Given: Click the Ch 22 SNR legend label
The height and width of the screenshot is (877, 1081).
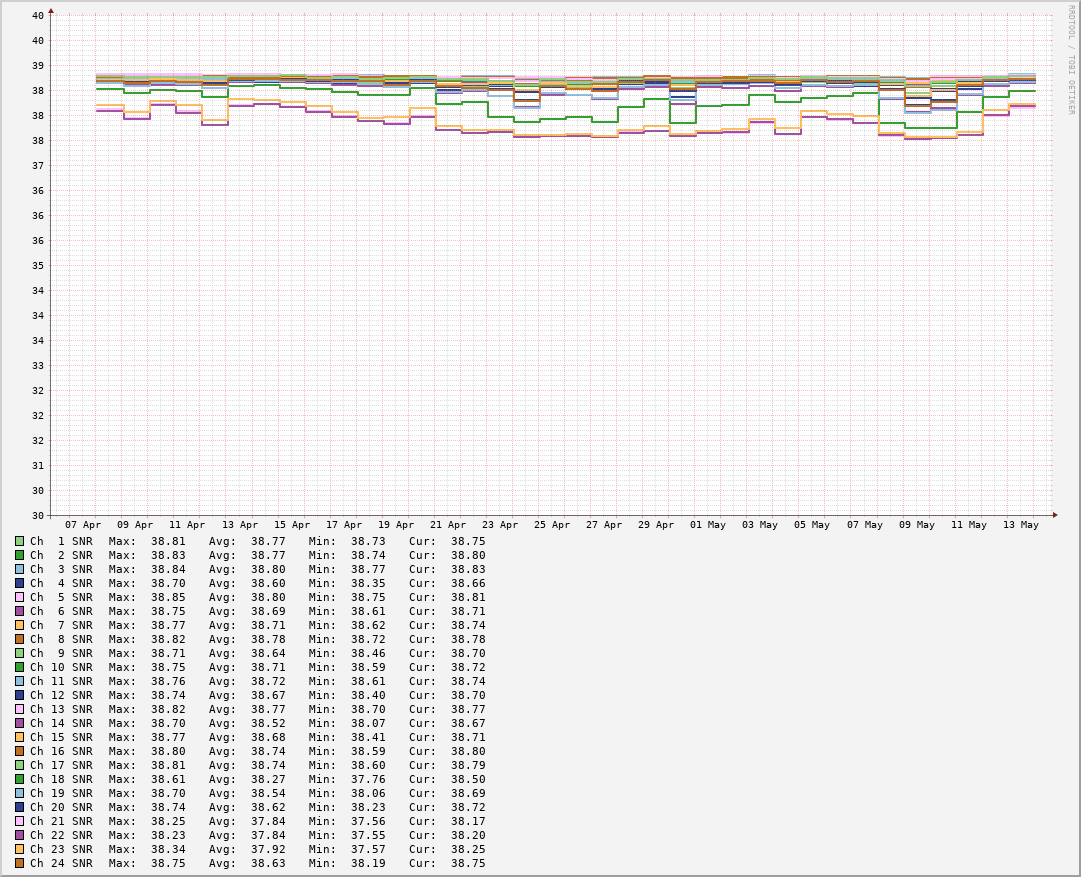Looking at the screenshot, I should tap(61, 835).
